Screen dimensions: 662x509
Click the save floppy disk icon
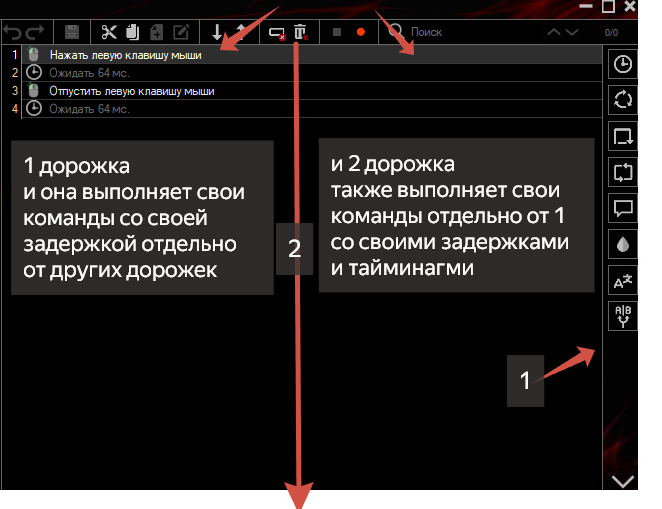[x=72, y=32]
